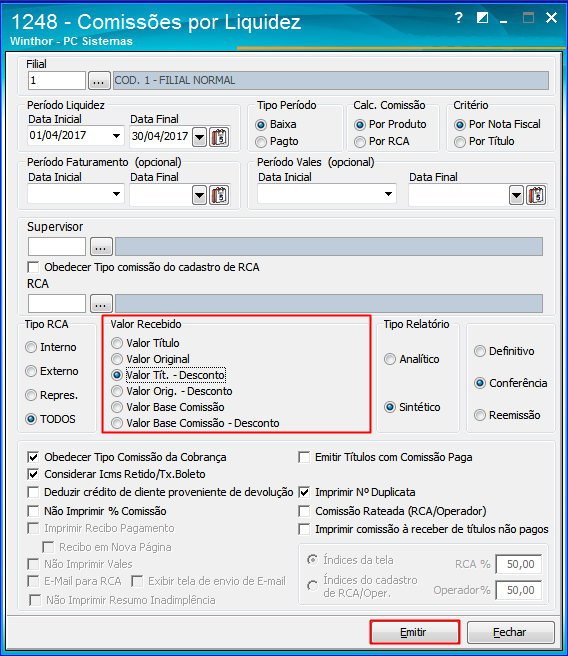Expand Período Faturamento Data Final dropdown arrow

pyautogui.click(x=200, y=195)
